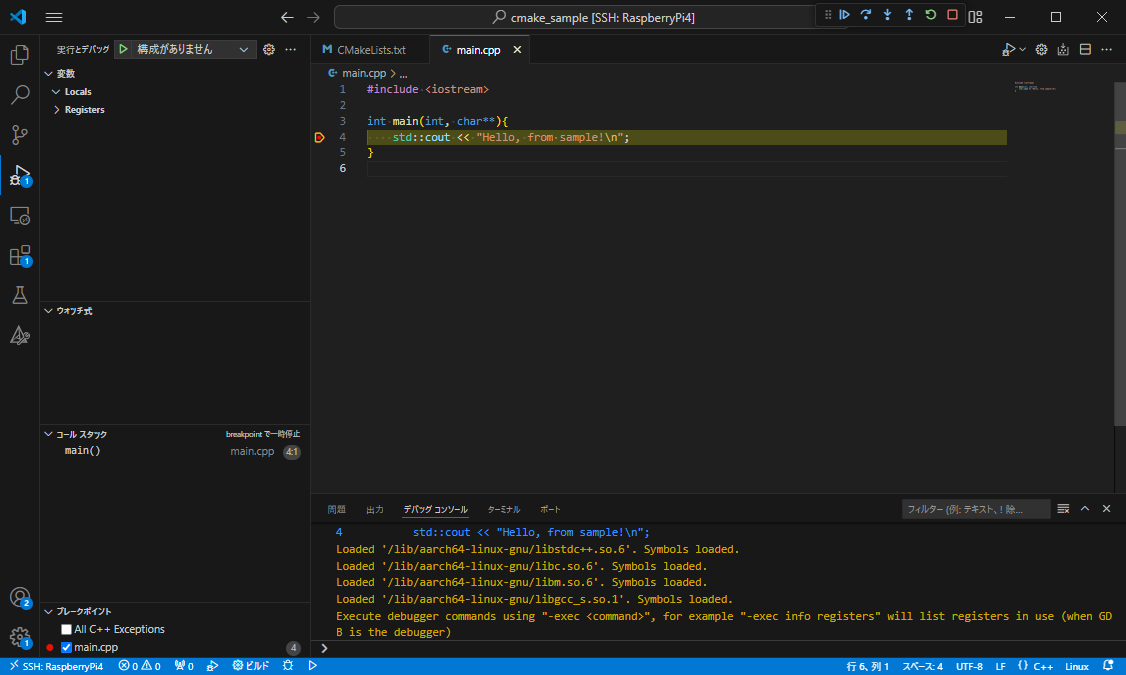Grab the debug toolbar drag handle
This screenshot has width=1126, height=675.
(x=827, y=15)
